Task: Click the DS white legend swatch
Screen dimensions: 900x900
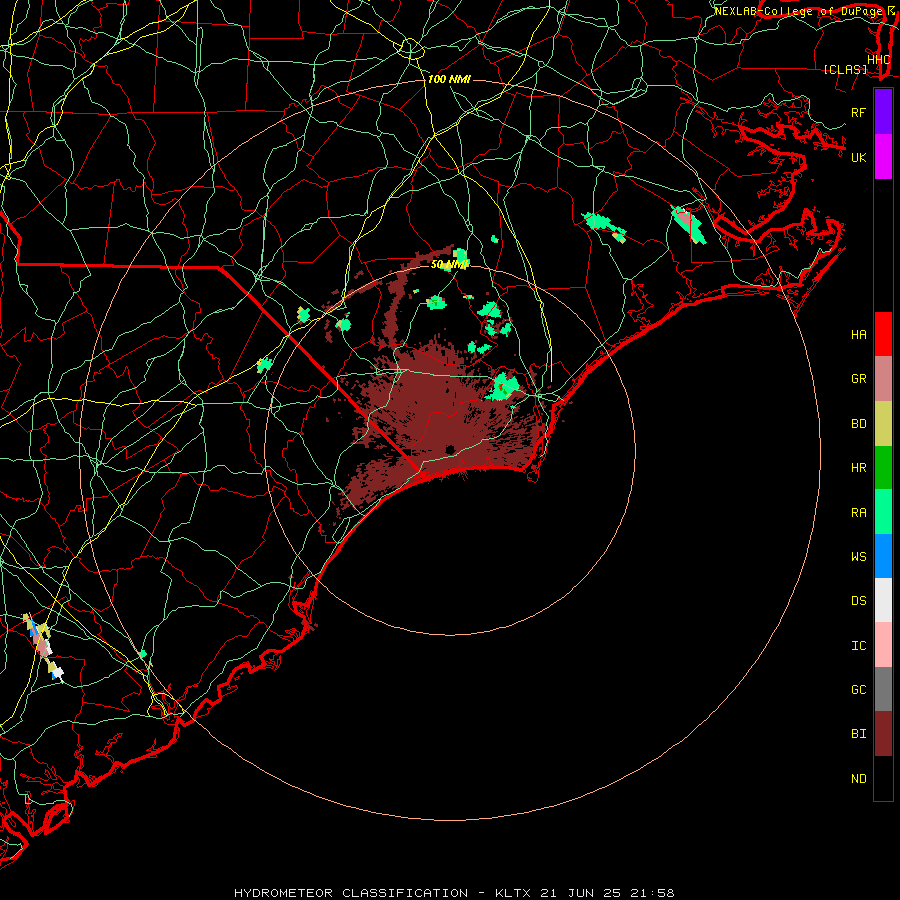Action: 883,600
